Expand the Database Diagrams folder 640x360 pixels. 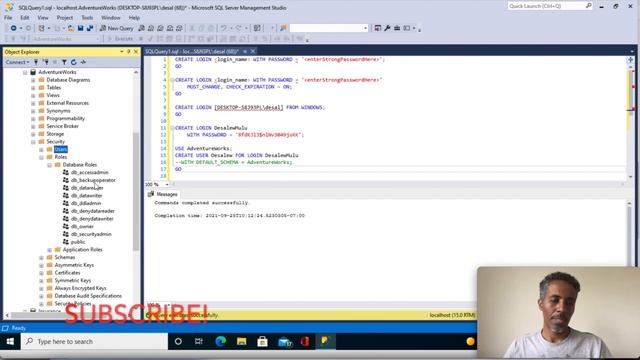click(x=33, y=80)
